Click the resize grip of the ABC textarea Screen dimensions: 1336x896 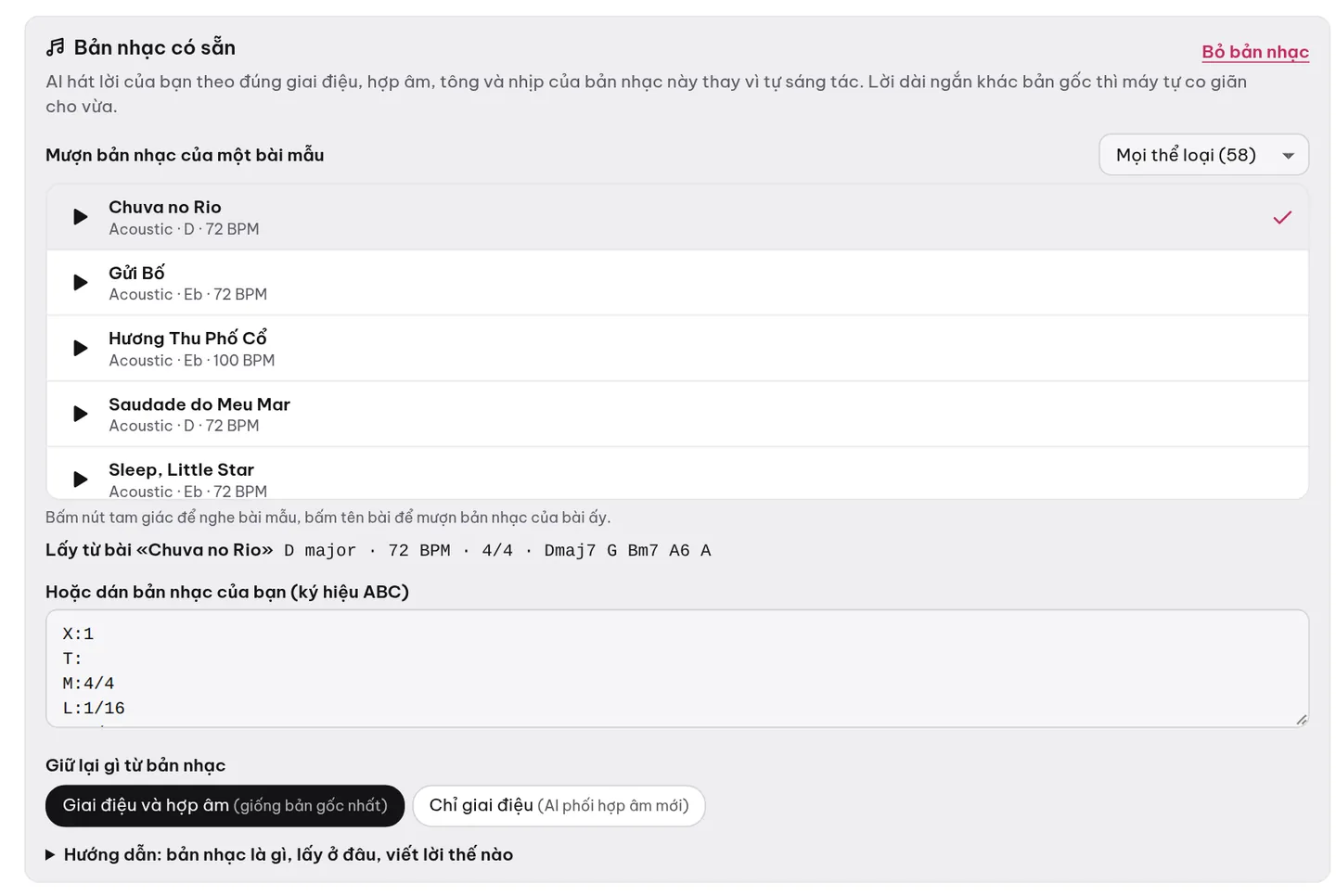click(x=1302, y=720)
